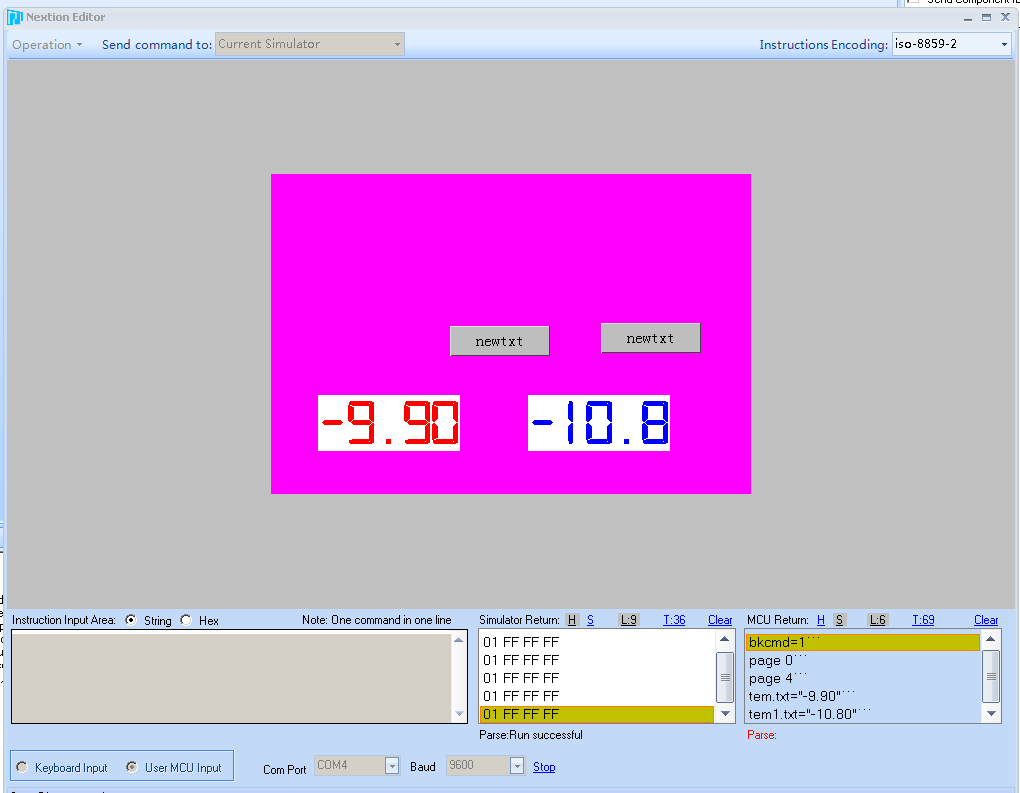
Task: Open the Com Port COM4 dropdown
Action: click(x=392, y=766)
